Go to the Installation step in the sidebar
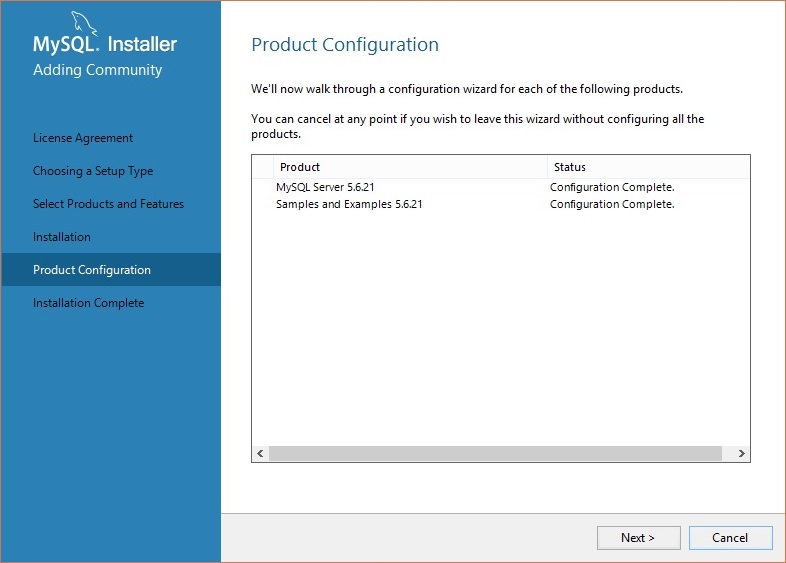 point(62,237)
